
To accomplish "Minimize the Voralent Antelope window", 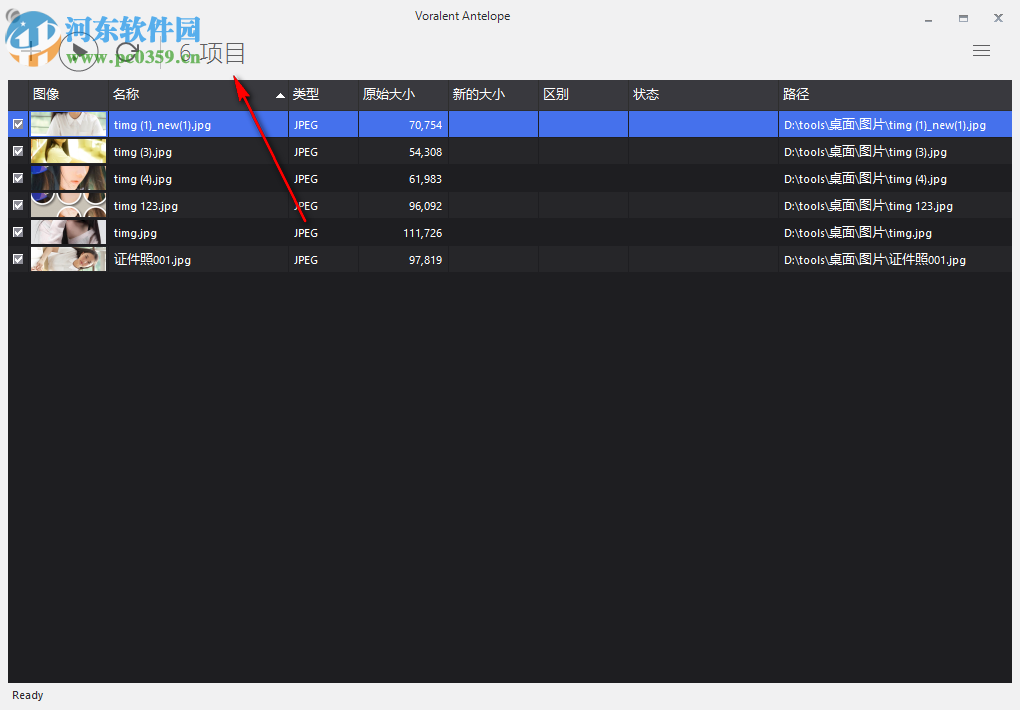I will 928,19.
